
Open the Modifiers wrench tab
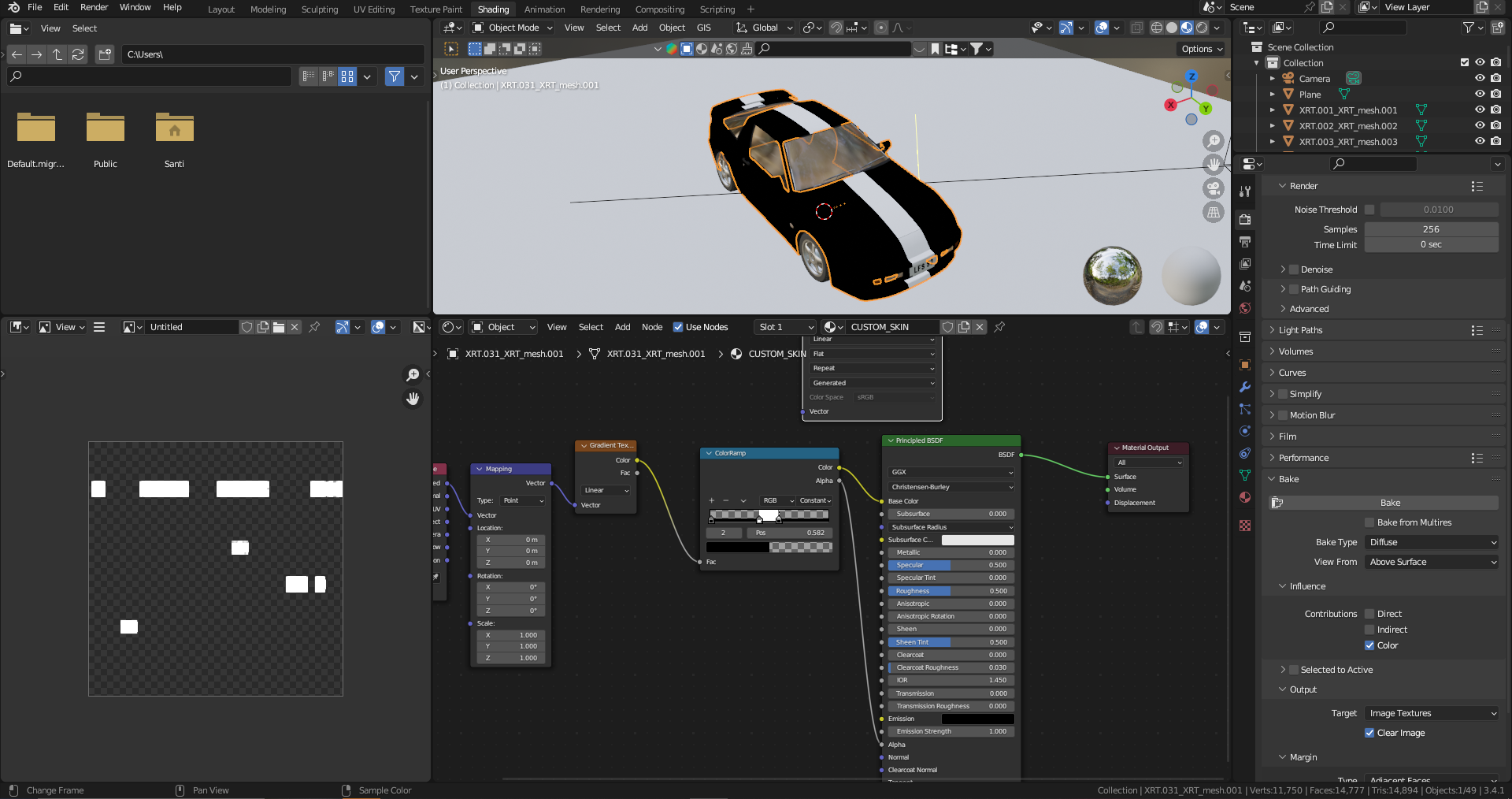(x=1245, y=387)
